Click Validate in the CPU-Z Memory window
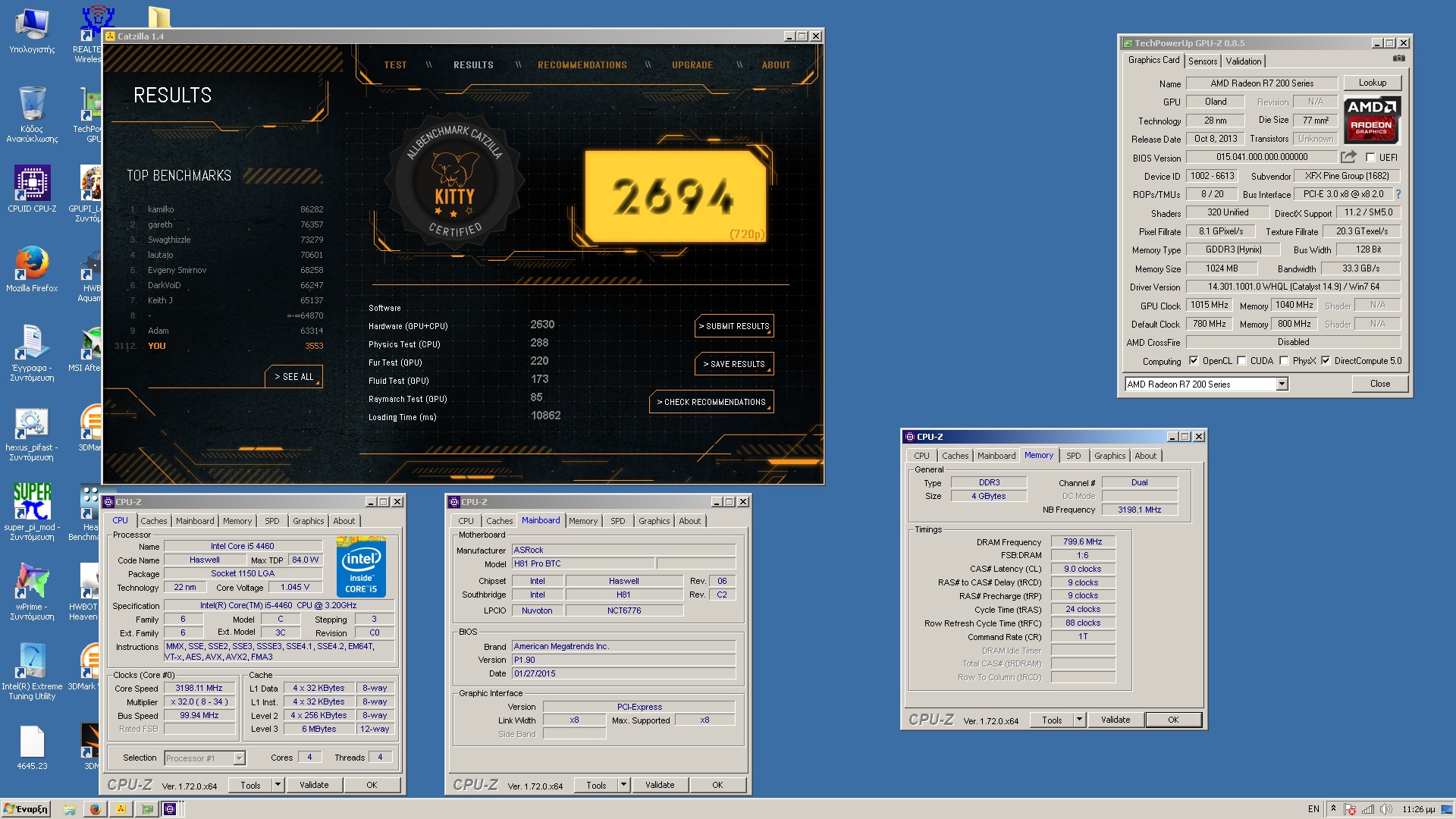 (x=1116, y=720)
